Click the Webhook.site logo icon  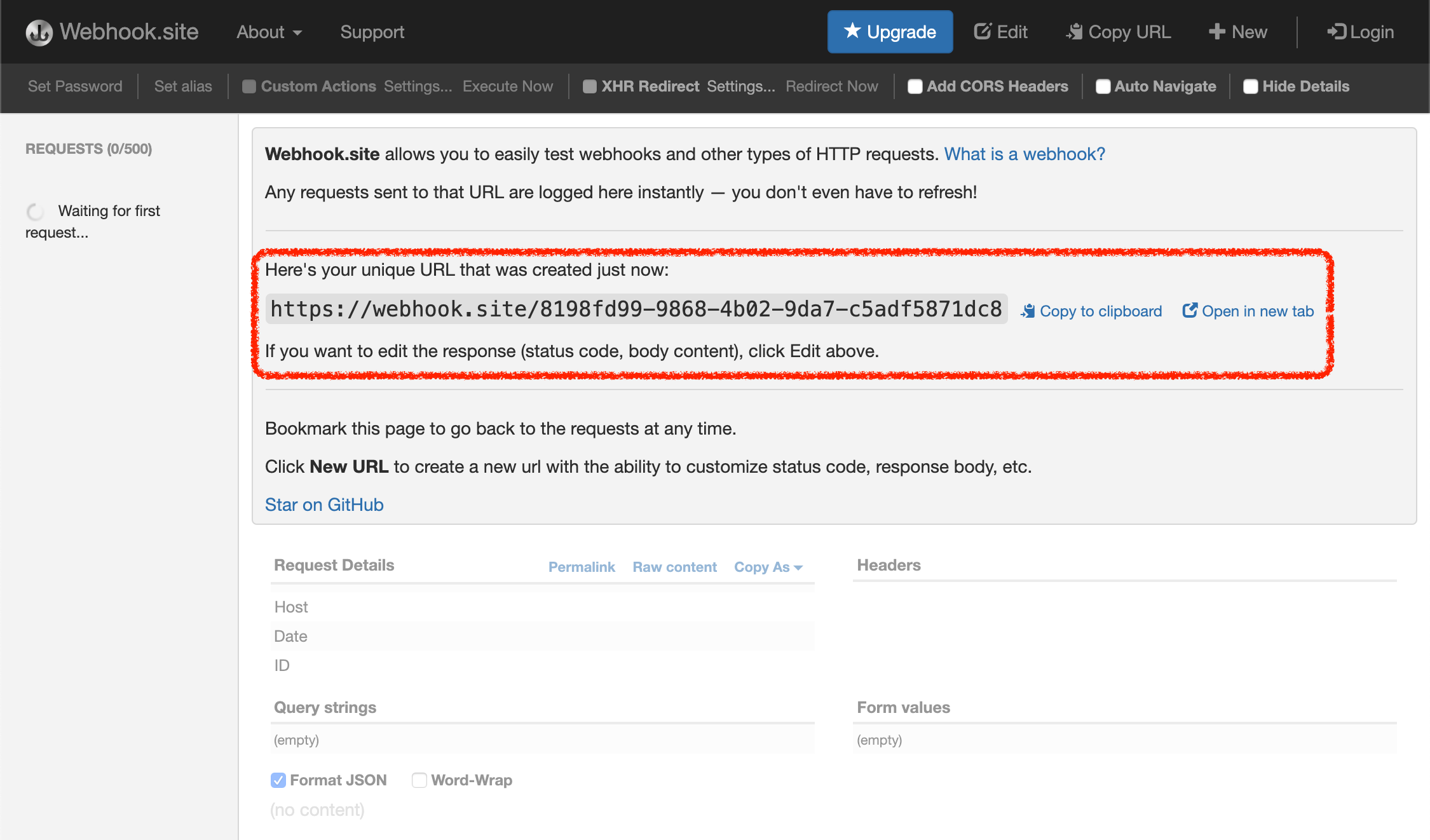pos(39,32)
